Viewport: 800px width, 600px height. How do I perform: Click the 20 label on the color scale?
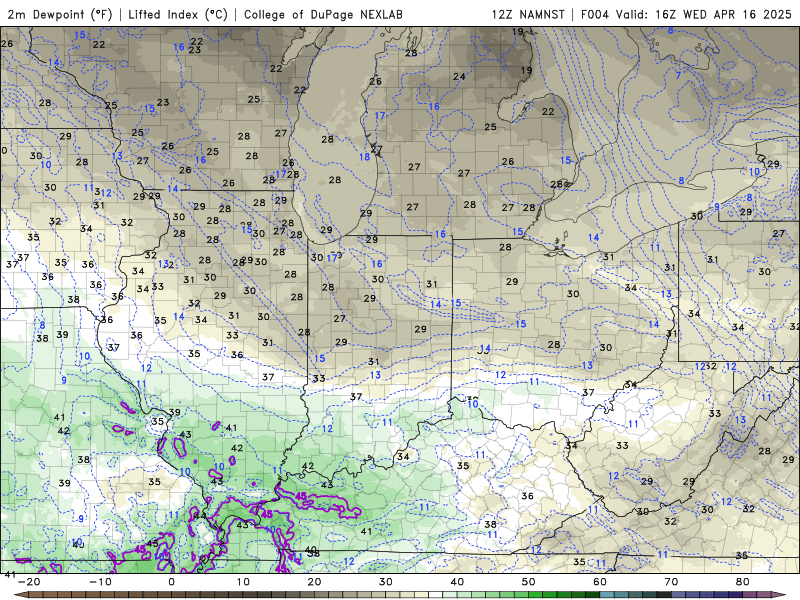(x=314, y=582)
